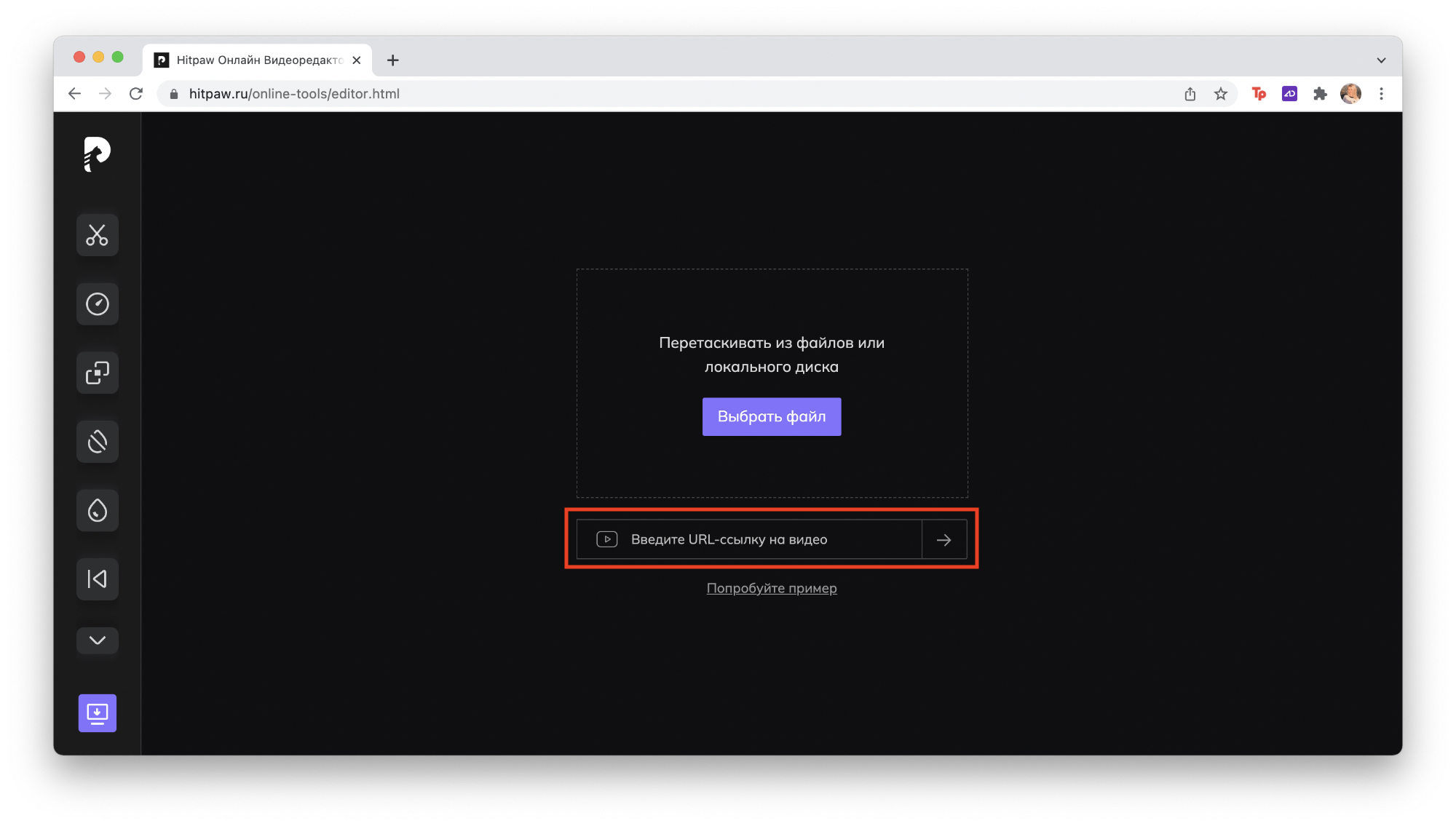View site security lock info

(x=174, y=94)
